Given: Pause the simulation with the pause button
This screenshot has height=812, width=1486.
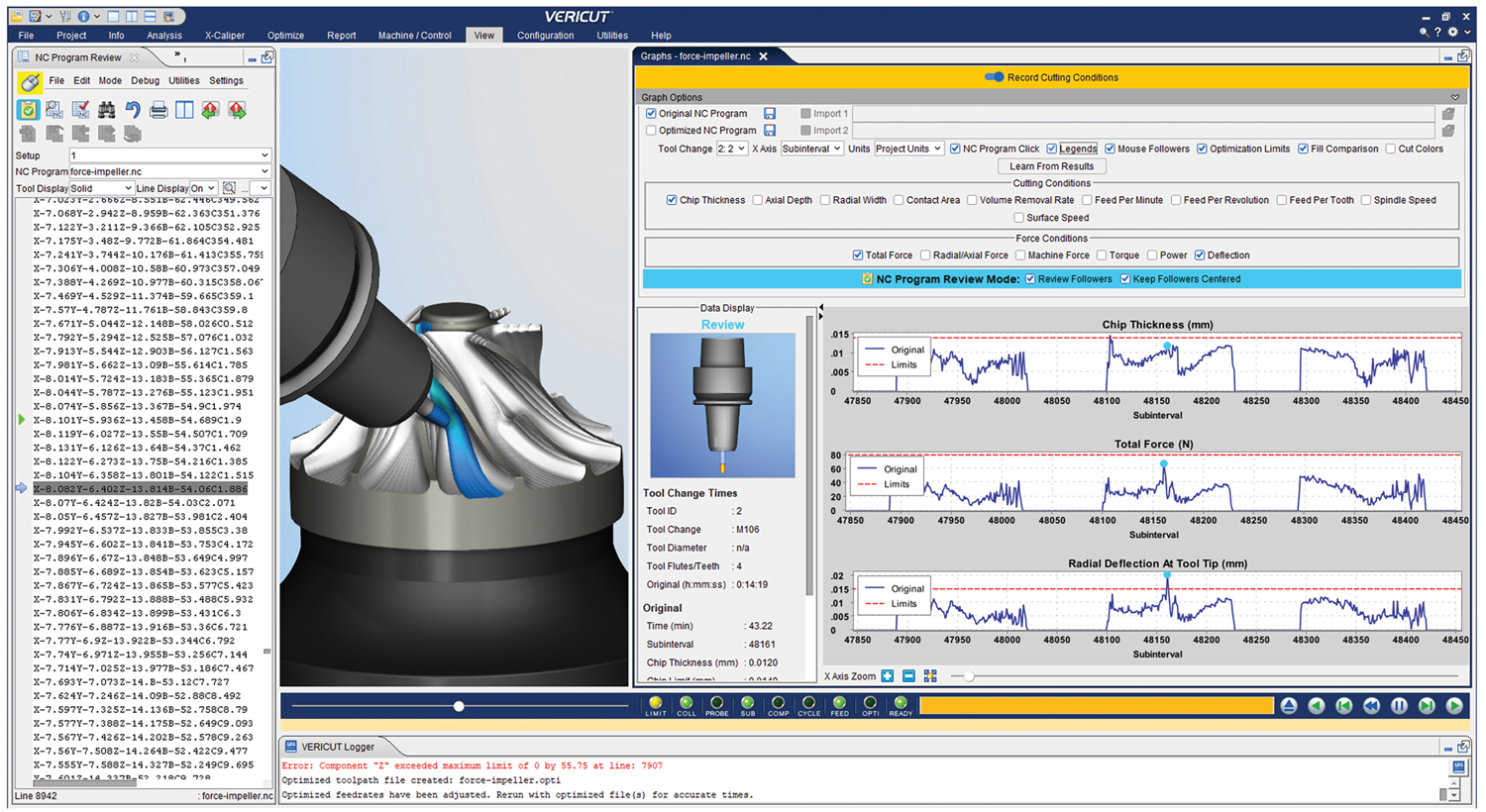Looking at the screenshot, I should pos(1399,706).
